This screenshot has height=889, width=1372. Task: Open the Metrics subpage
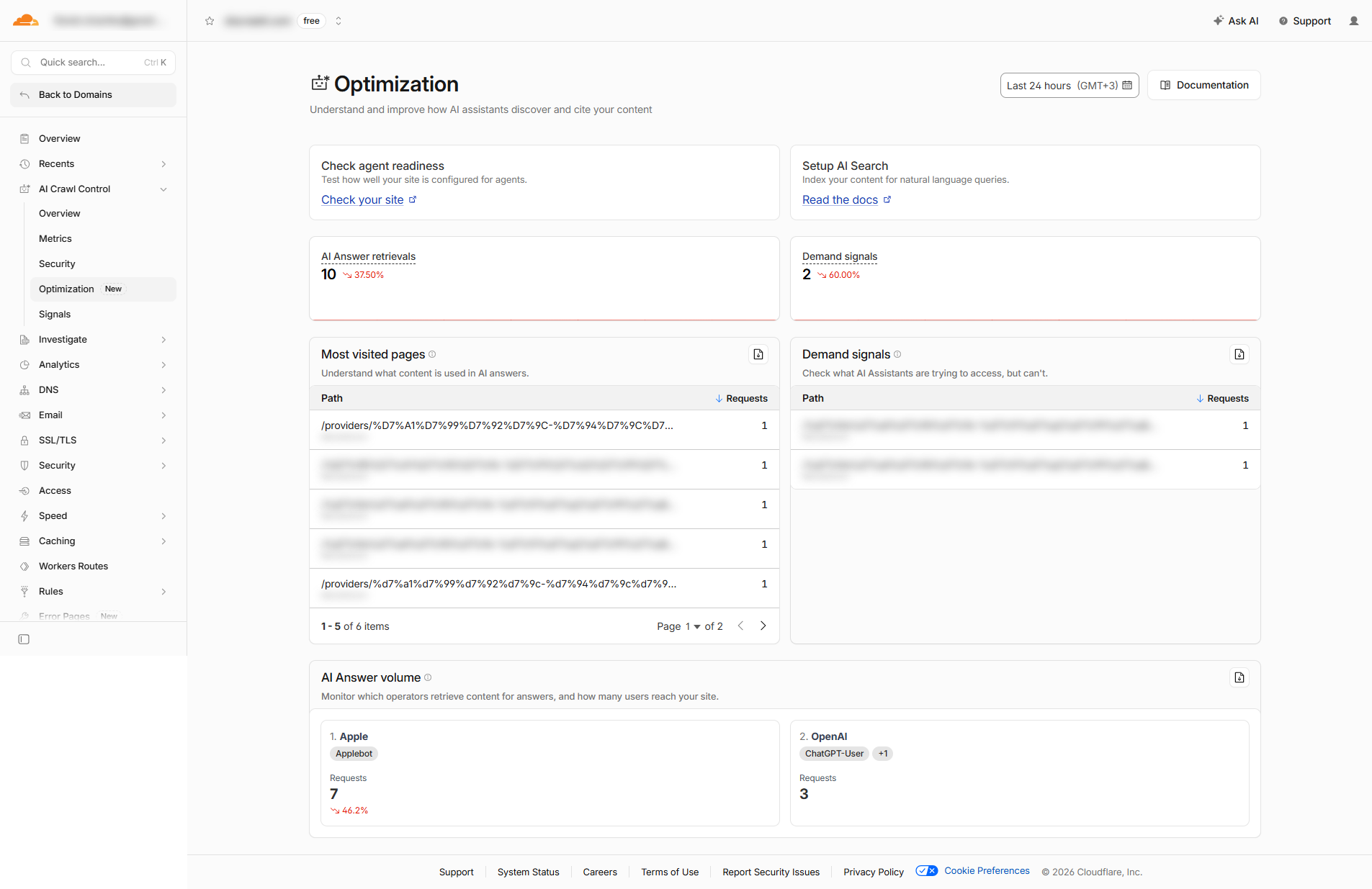[55, 239]
